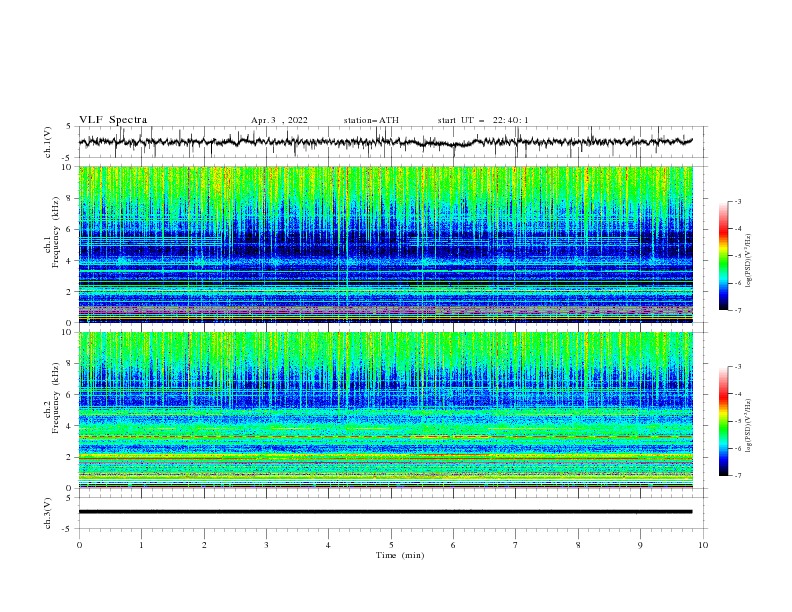Click time axis tick label '3'
The image size is (792, 612).
tap(266, 545)
